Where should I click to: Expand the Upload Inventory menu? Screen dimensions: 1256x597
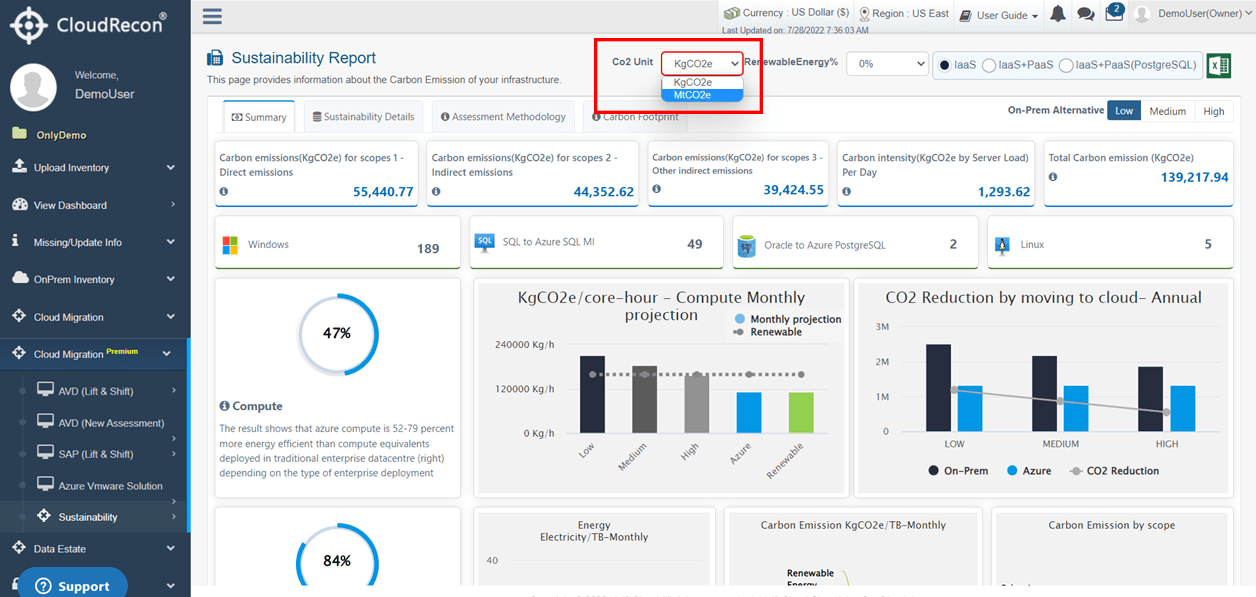[95, 167]
